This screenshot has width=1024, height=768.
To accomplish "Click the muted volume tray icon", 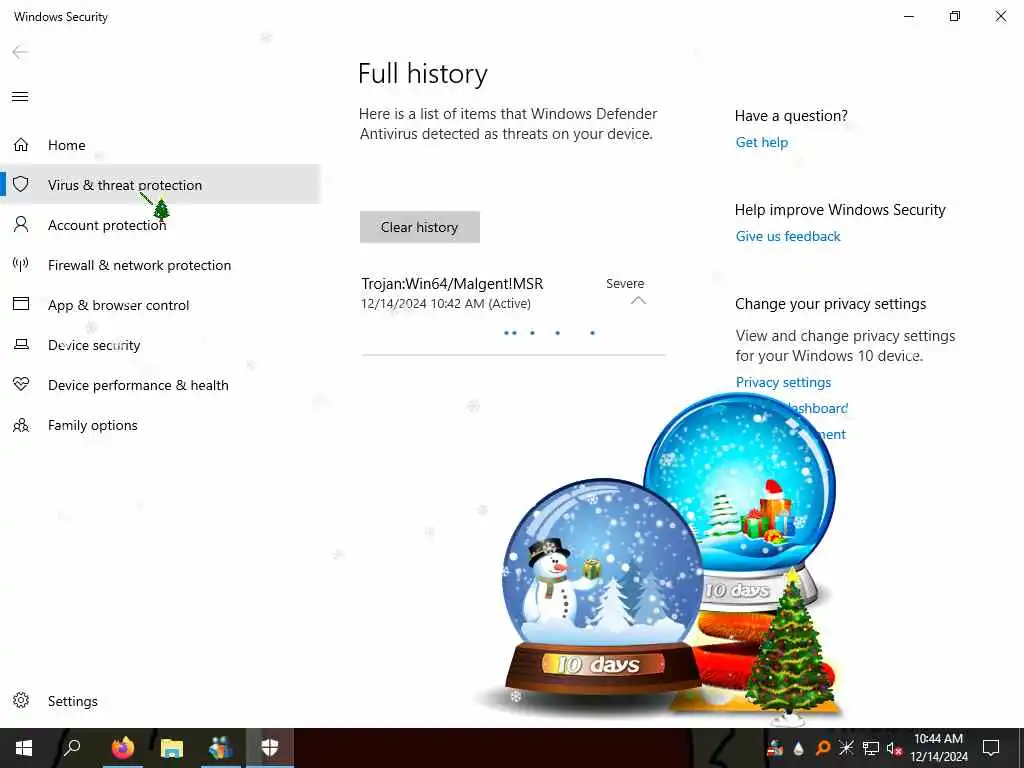I will pyautogui.click(x=894, y=748).
